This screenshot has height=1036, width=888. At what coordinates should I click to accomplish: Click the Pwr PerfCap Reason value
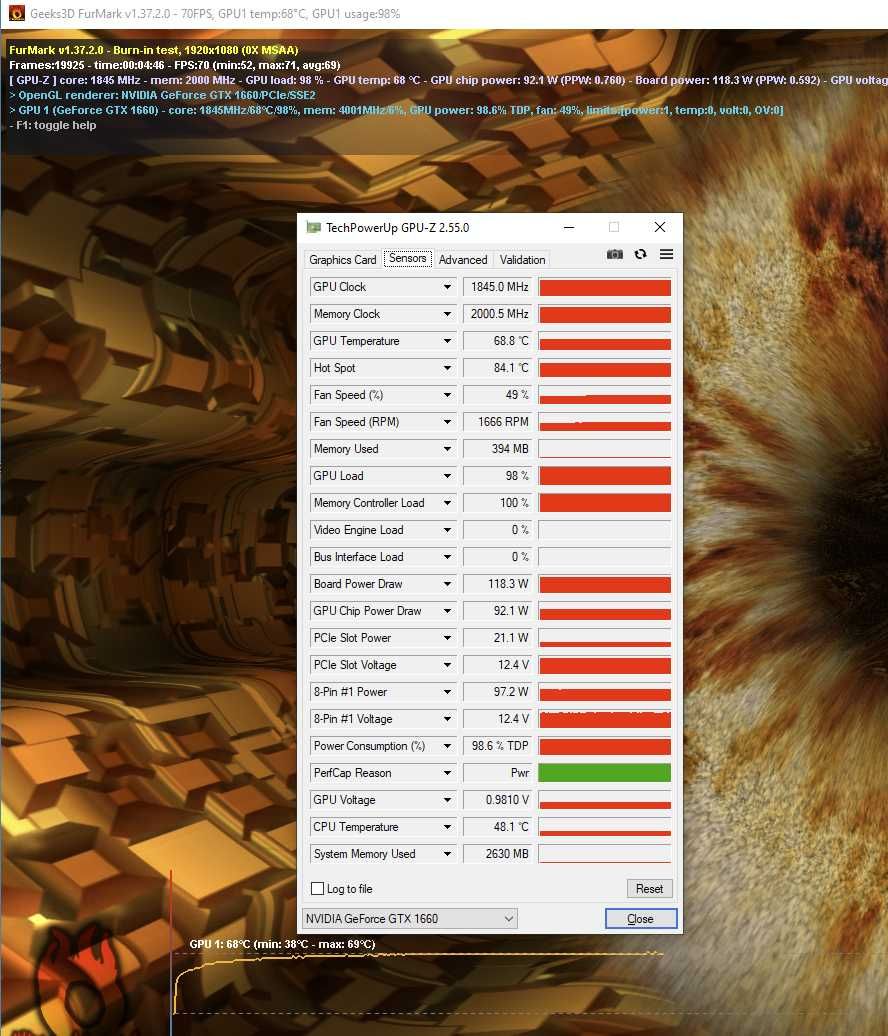point(498,773)
